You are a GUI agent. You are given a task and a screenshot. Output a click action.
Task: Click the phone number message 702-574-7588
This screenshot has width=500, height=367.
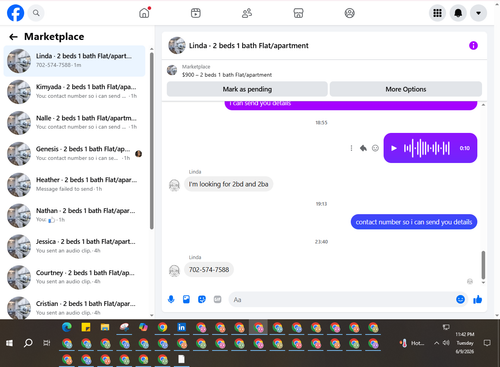pos(209,270)
